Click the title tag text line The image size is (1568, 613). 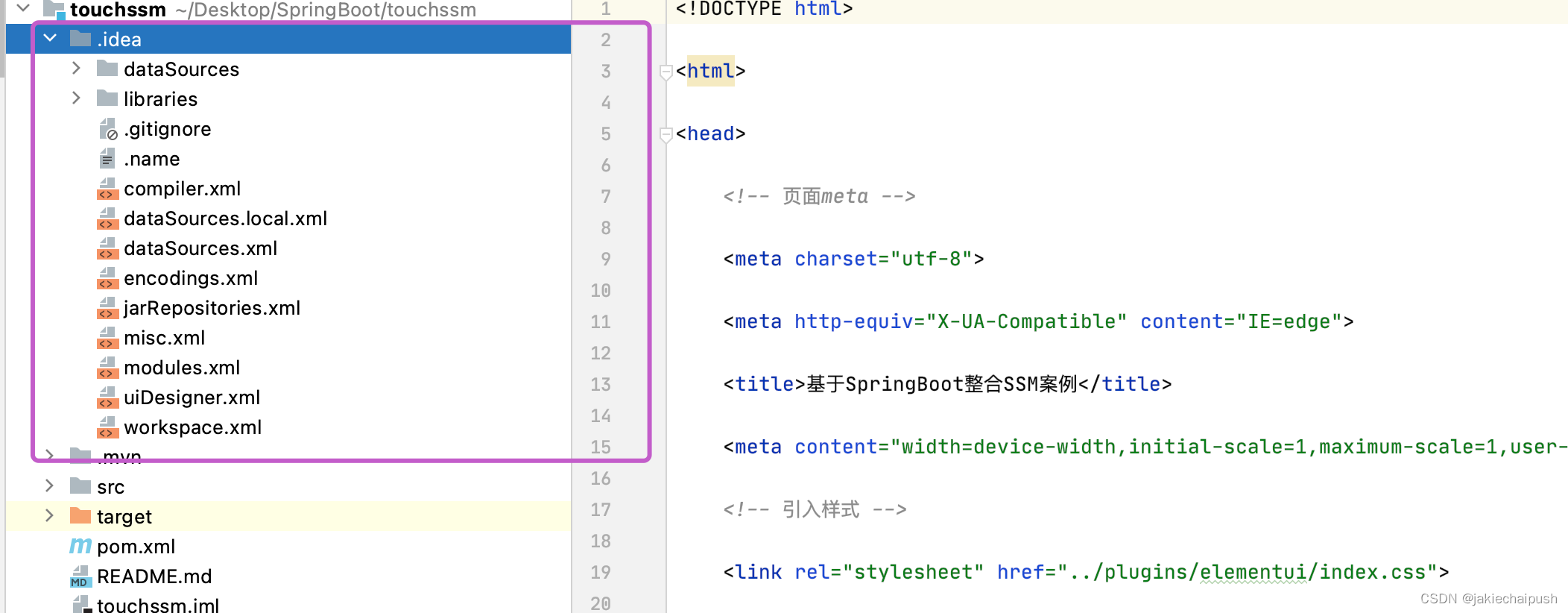pyautogui.click(x=947, y=385)
